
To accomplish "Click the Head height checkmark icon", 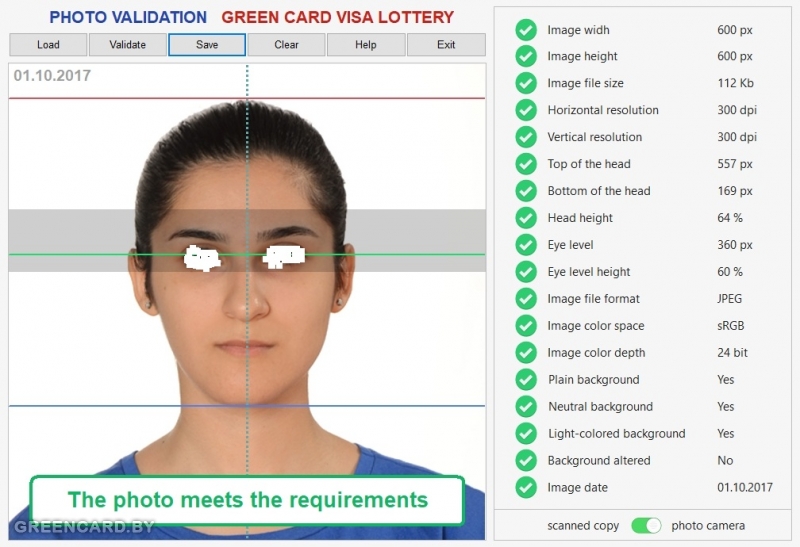I will coord(526,218).
